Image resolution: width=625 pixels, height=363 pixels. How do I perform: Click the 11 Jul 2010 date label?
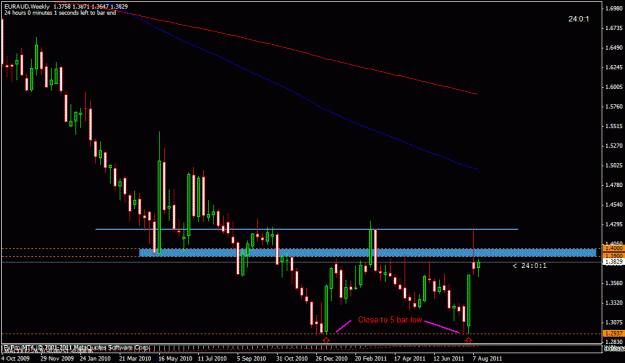point(212,358)
